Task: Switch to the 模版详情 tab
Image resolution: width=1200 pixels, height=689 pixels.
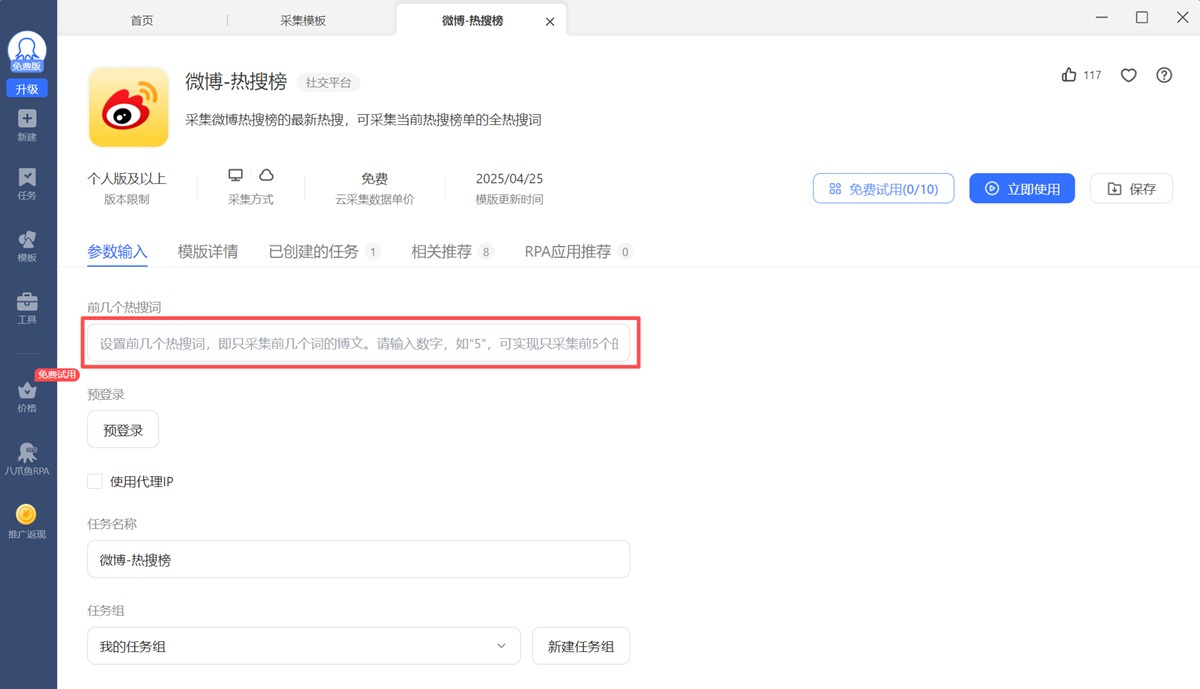Action: tap(207, 252)
